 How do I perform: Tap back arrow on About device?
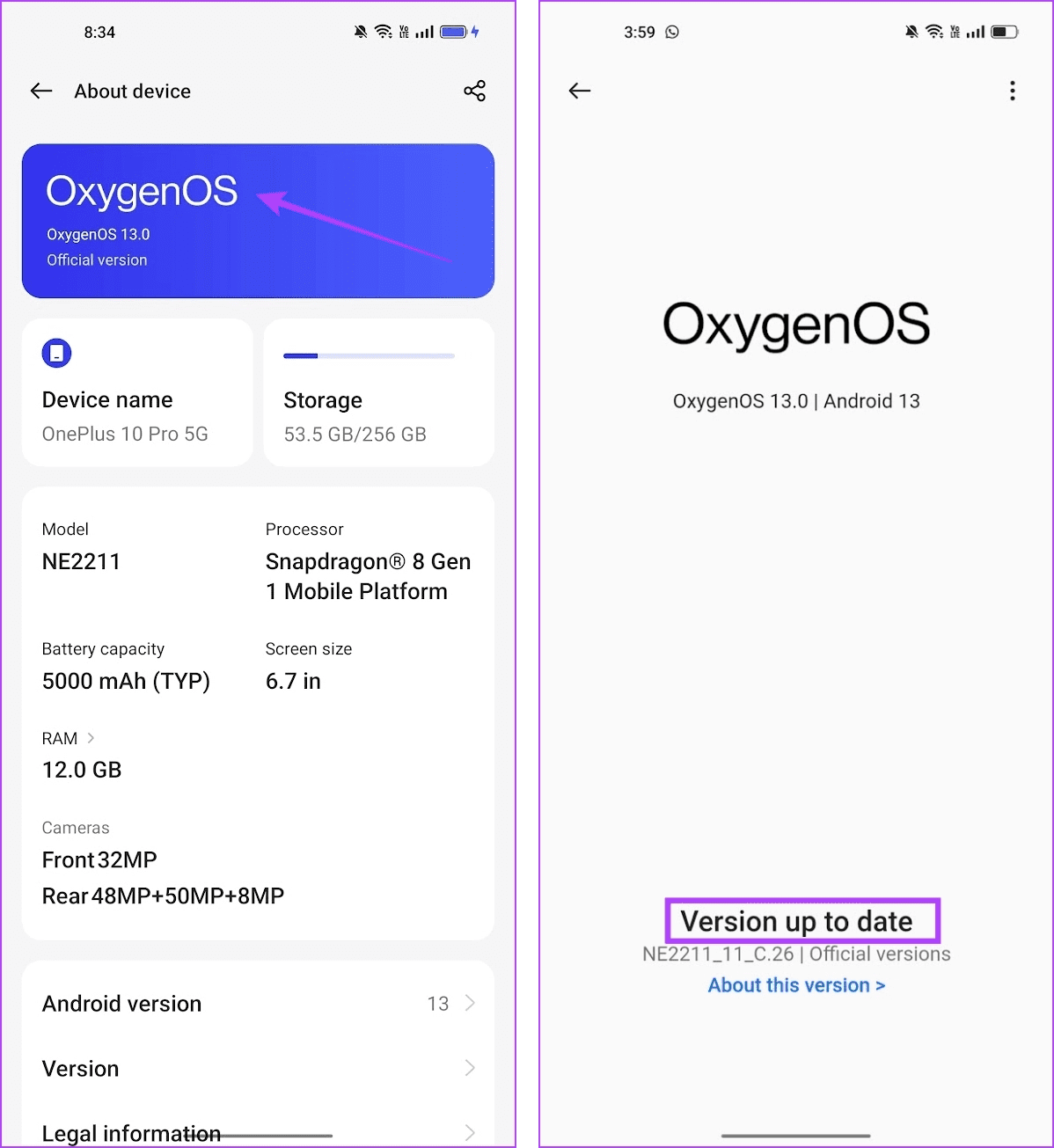[41, 91]
